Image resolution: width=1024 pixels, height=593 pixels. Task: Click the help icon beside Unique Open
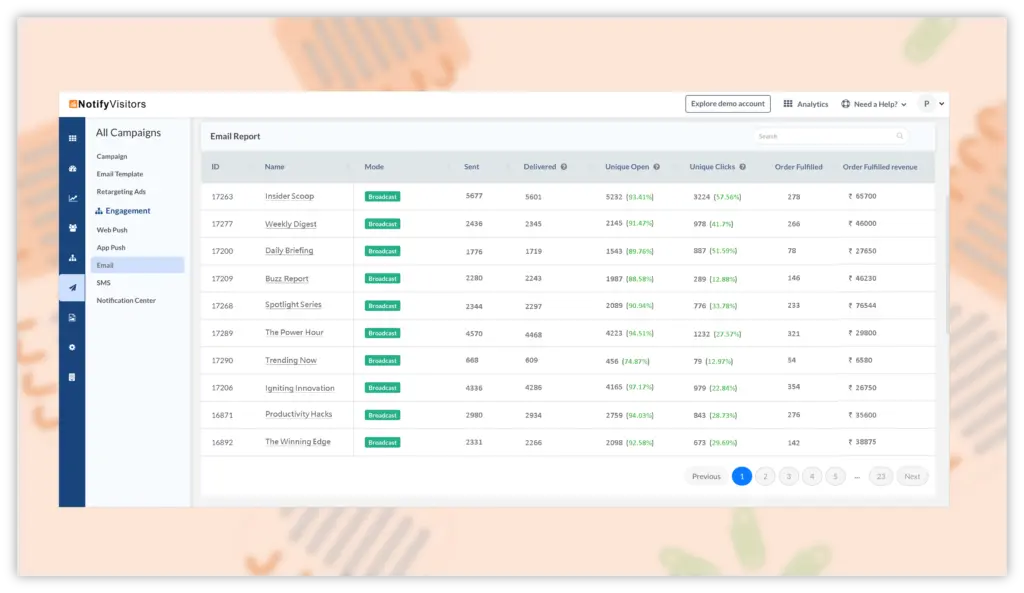click(657, 167)
